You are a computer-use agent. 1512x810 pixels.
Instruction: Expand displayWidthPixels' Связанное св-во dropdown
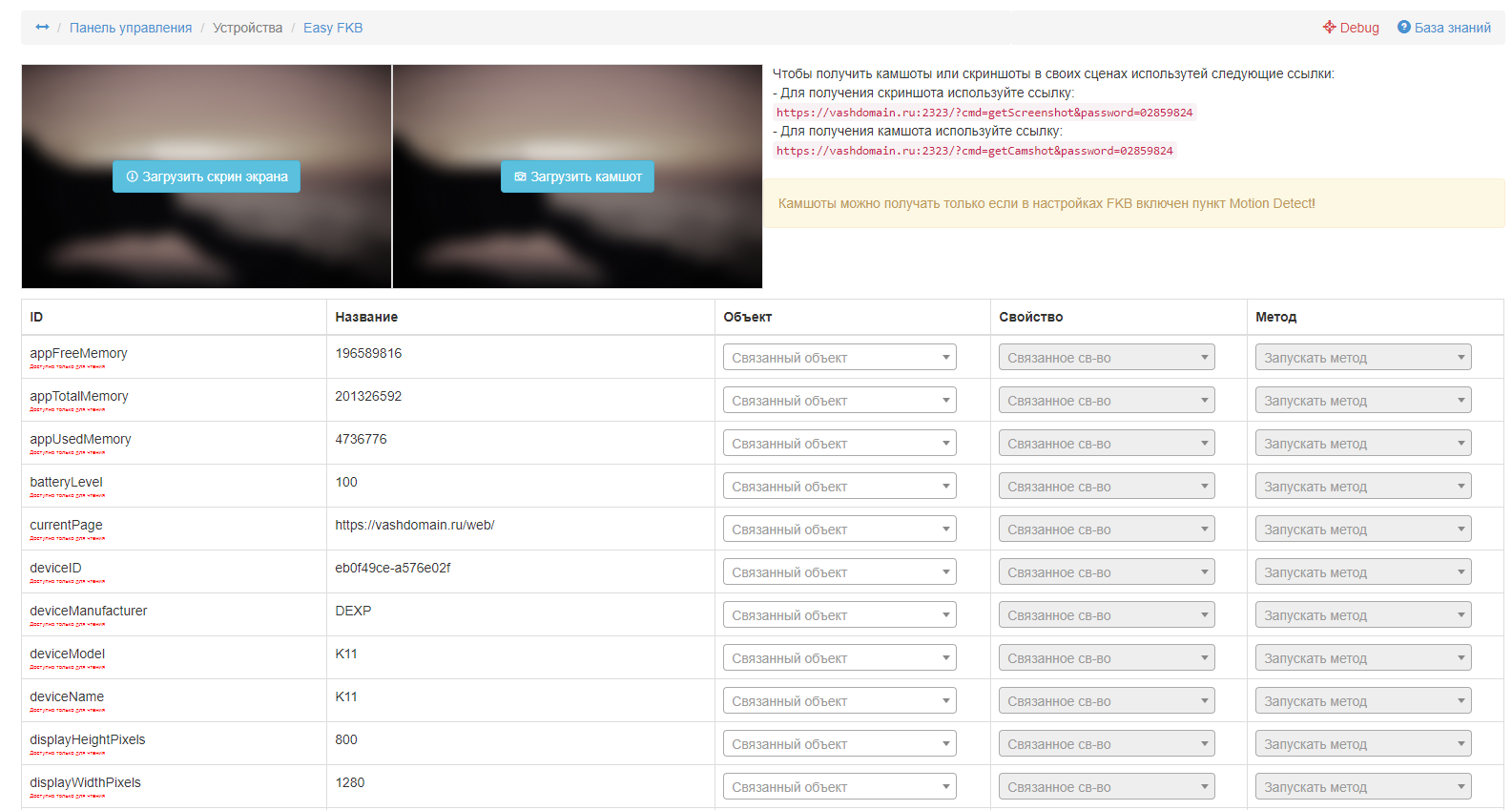1107,787
